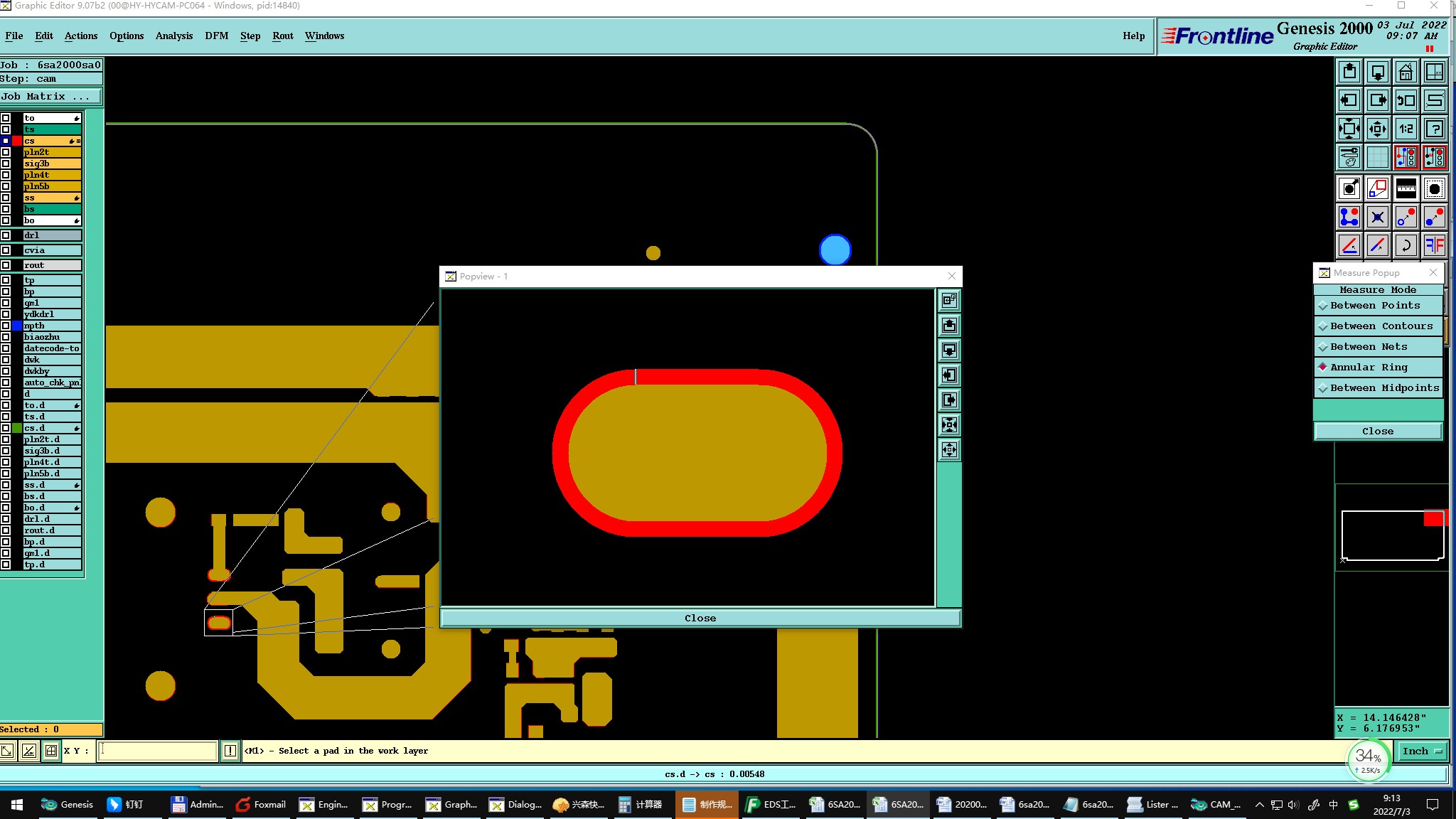Viewport: 1456px width, 819px height.
Task: Open the DFM menu
Action: 217,36
